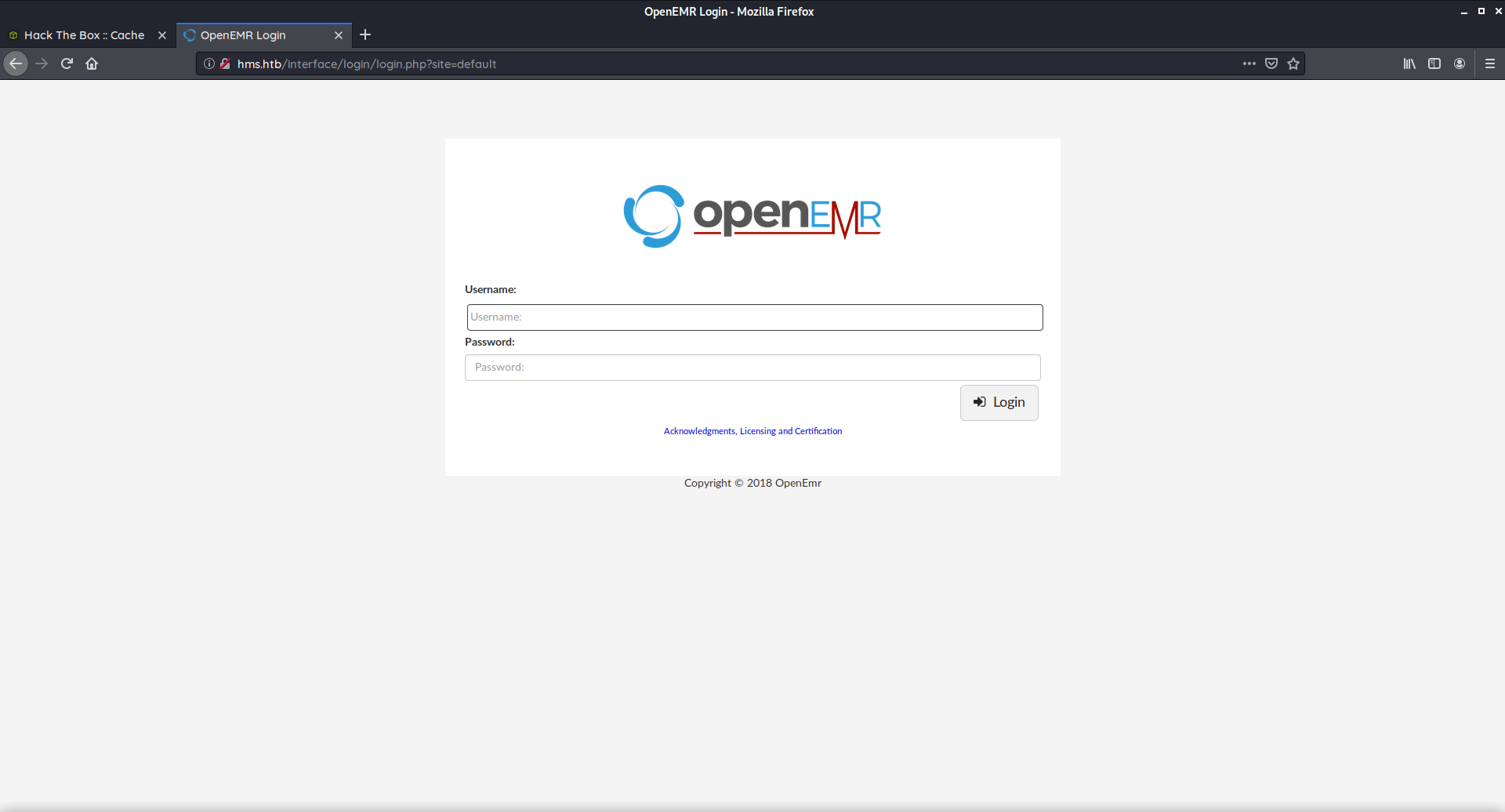This screenshot has height=812, width=1505.
Task: Open the Firefox account icon
Action: [x=1460, y=63]
